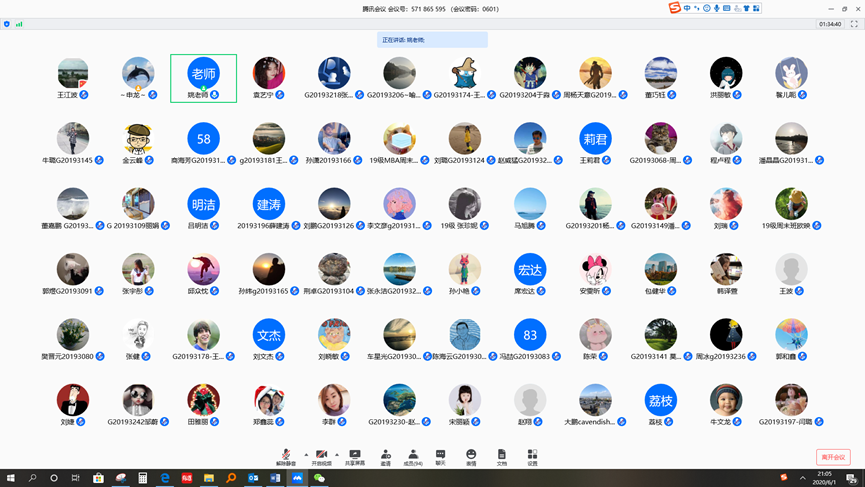Click the current speaker banner
865x487 pixels.
(x=432, y=40)
